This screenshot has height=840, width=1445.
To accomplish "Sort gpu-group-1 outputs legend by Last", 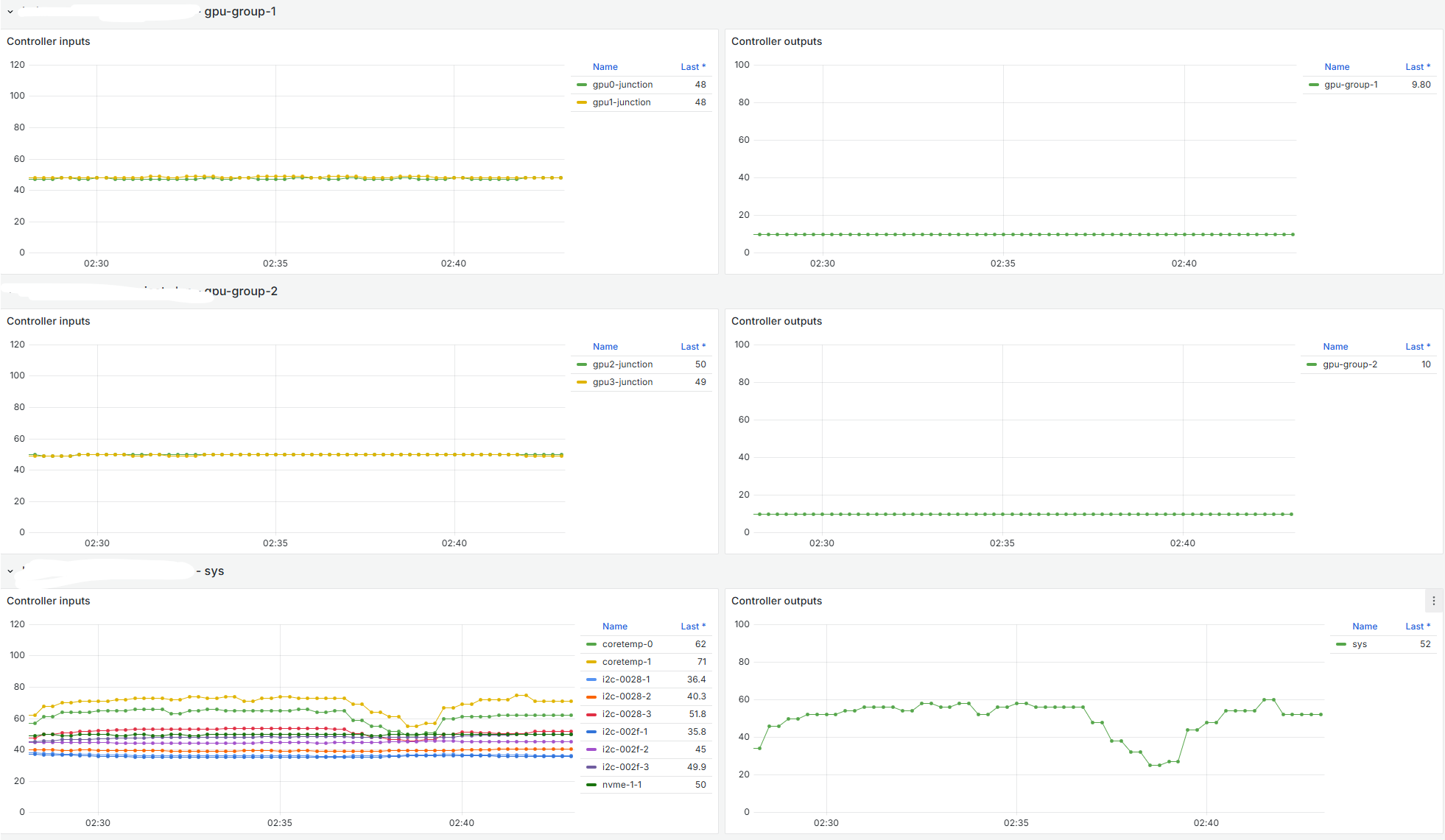I will pos(1418,67).
